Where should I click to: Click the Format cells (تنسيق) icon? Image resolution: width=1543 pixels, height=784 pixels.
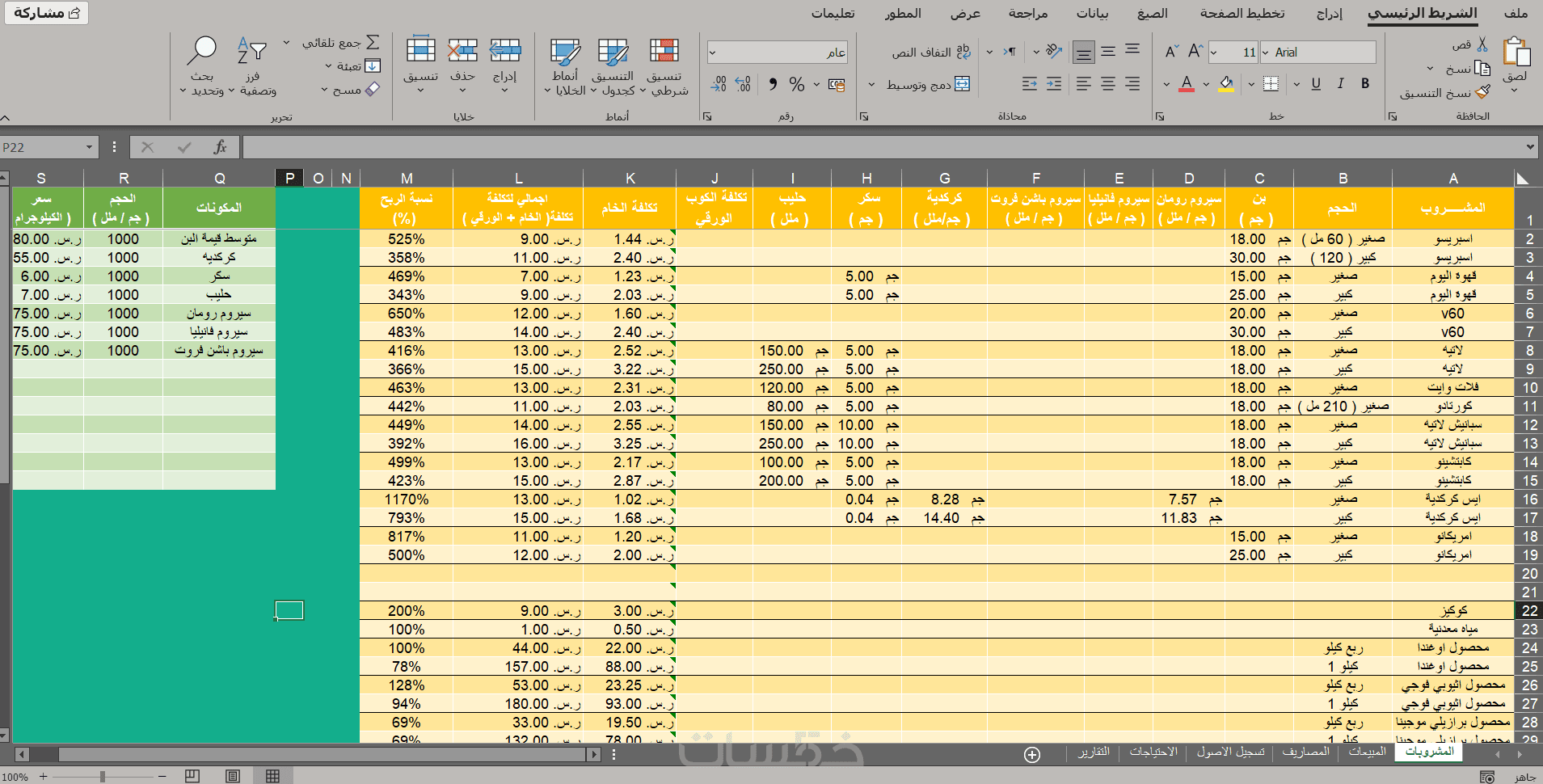tap(421, 50)
